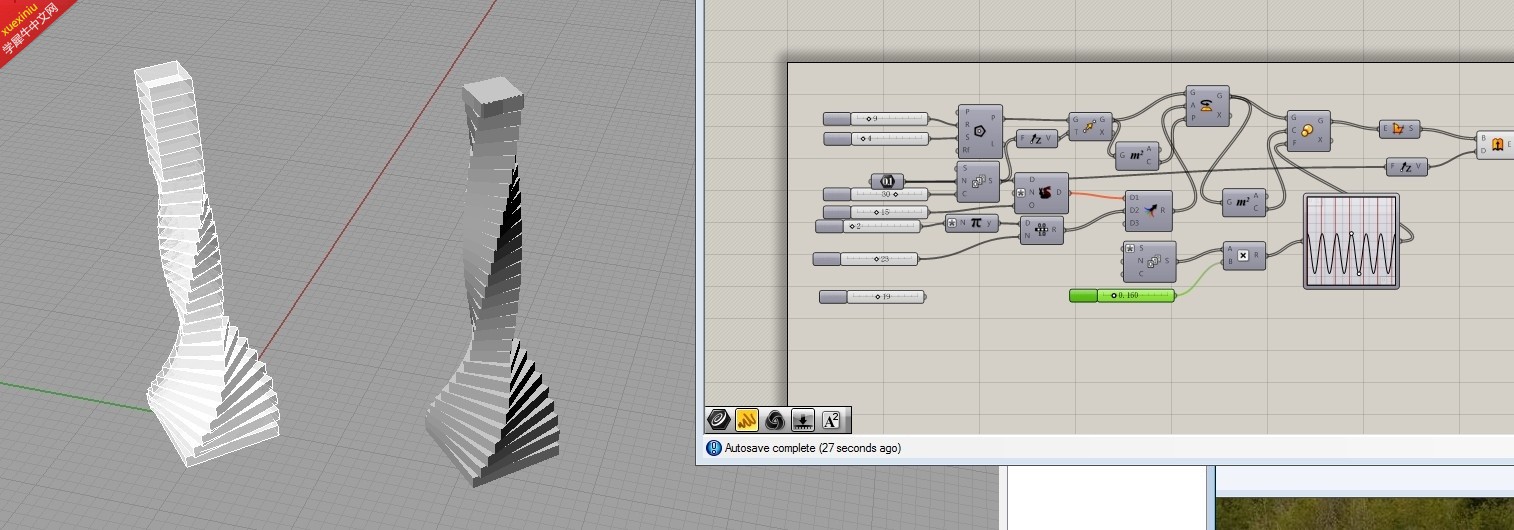The width and height of the screenshot is (1514, 530).
Task: Click the Pi component
Action: click(x=972, y=223)
